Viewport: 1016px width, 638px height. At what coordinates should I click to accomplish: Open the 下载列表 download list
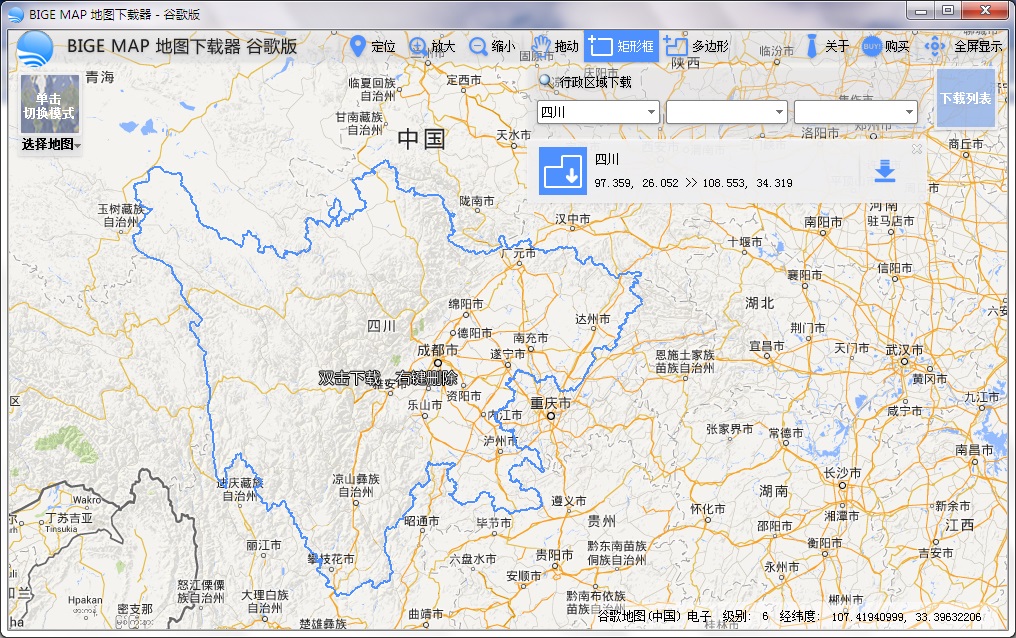[x=965, y=98]
